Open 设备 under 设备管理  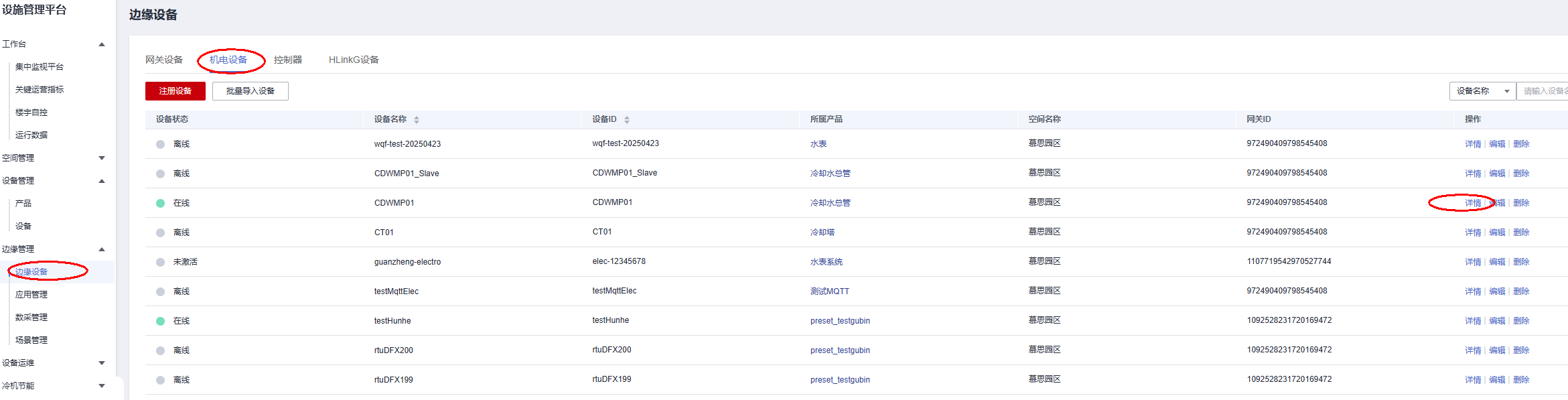(23, 226)
